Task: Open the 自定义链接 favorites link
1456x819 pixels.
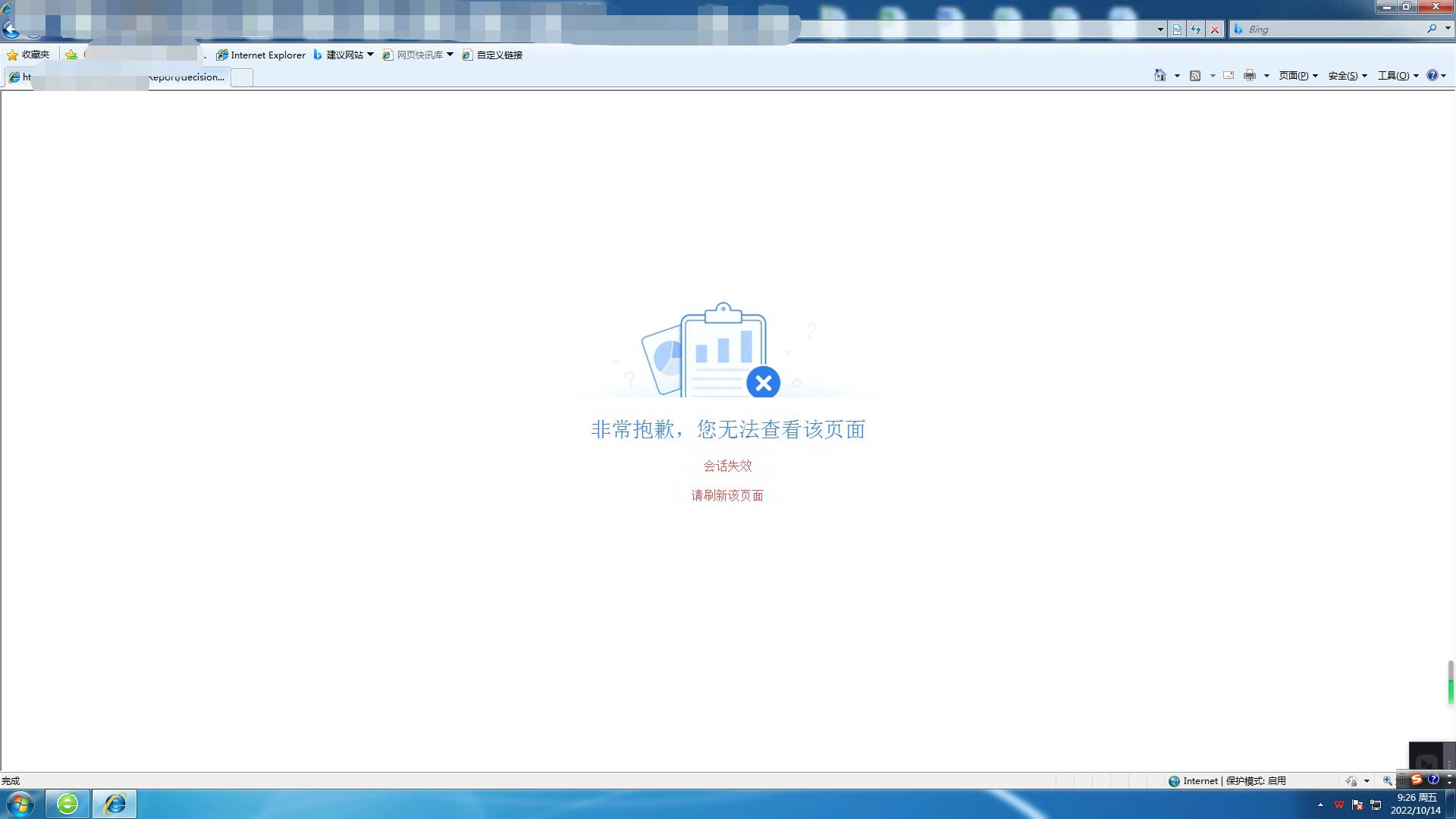Action: (x=492, y=55)
